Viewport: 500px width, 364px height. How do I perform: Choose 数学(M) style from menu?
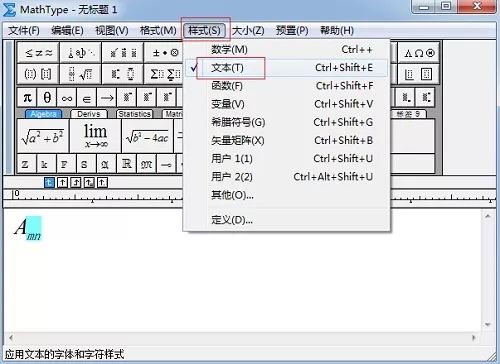click(287, 50)
